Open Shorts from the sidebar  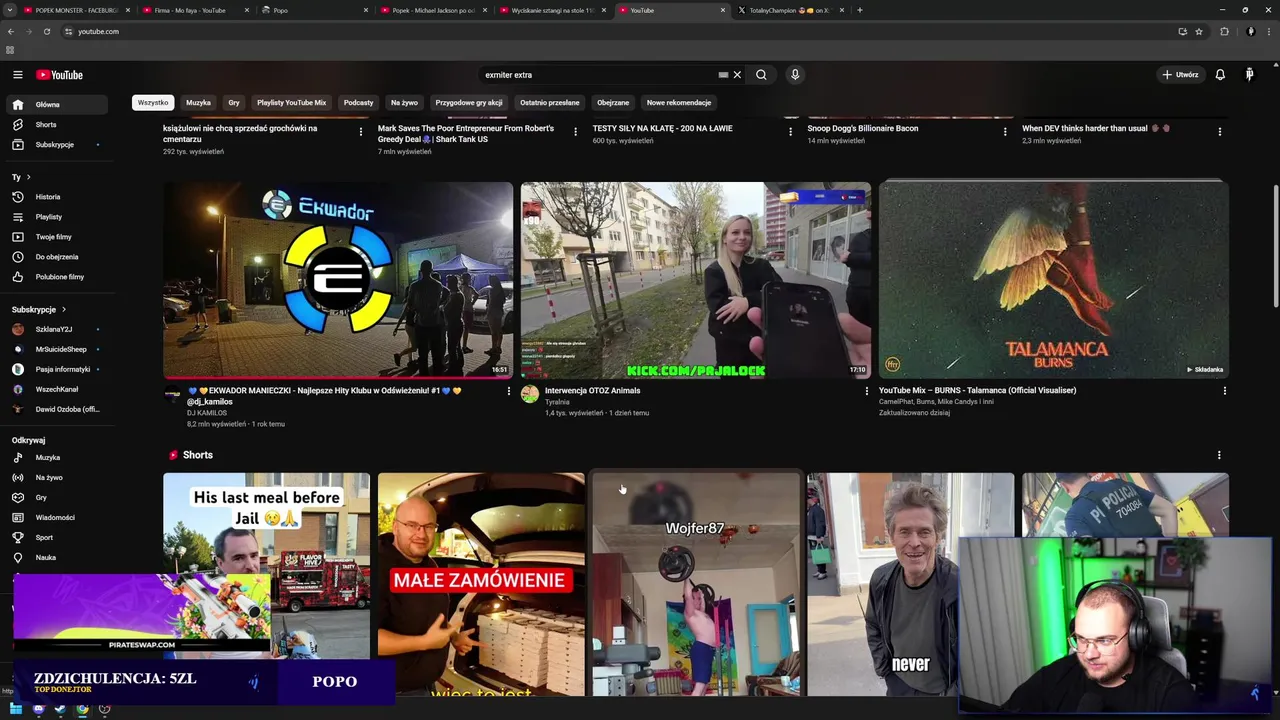coord(58,124)
